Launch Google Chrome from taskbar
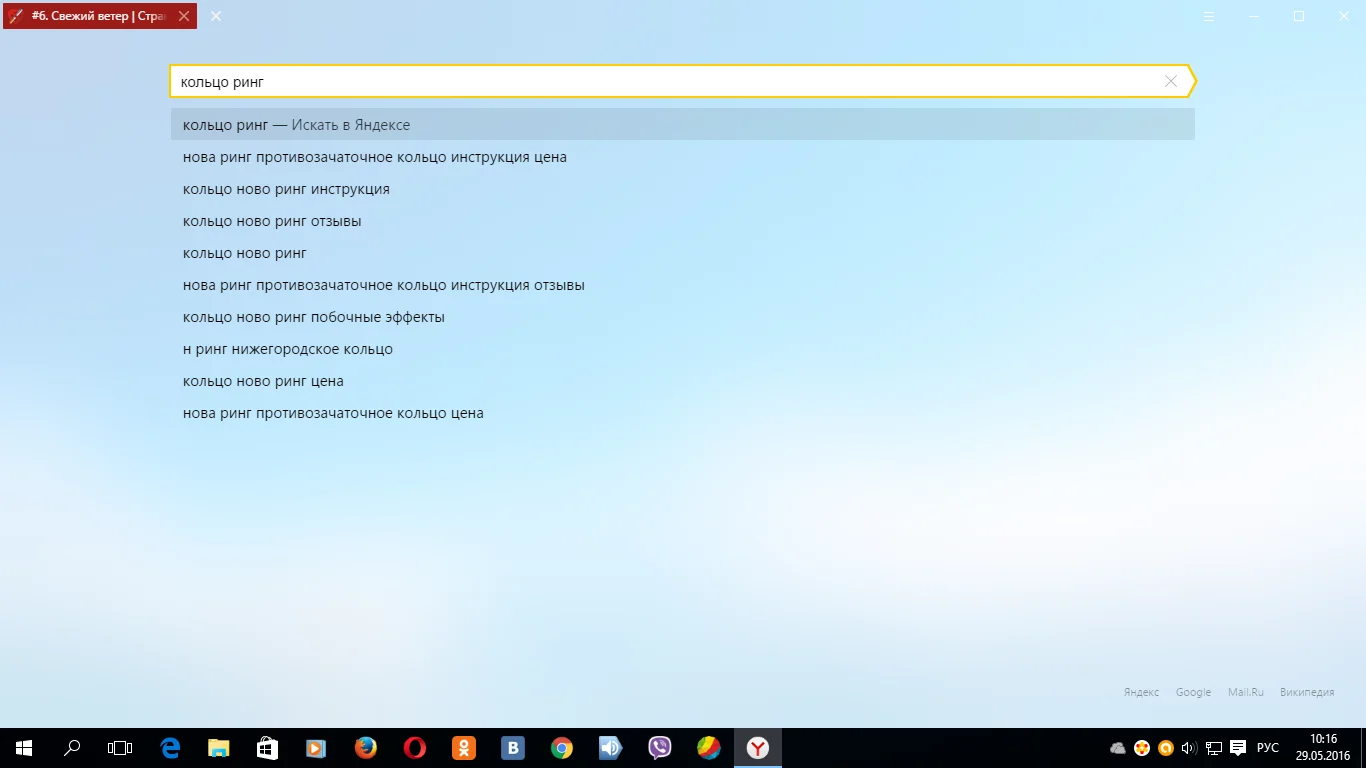Image resolution: width=1366 pixels, height=768 pixels. pyautogui.click(x=561, y=748)
